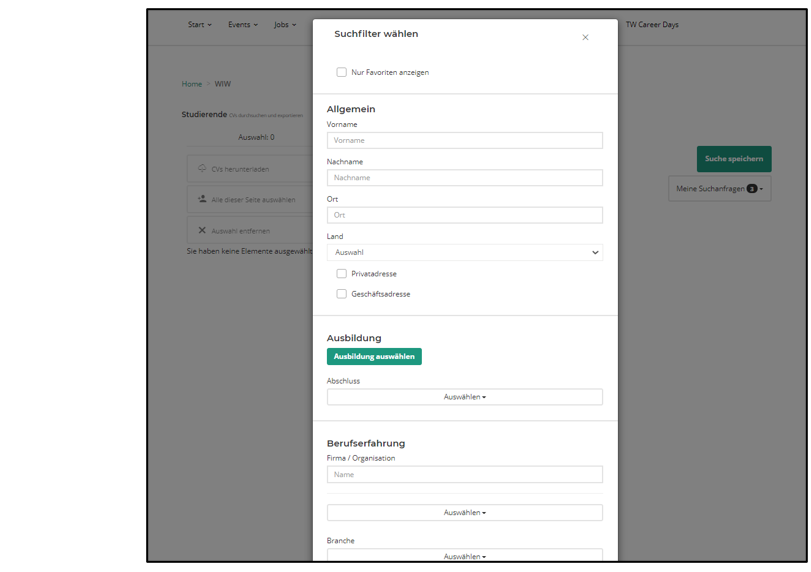This screenshot has width=811, height=572.
Task: Expand the Meine Suchanfragen dropdown
Action: pos(719,189)
